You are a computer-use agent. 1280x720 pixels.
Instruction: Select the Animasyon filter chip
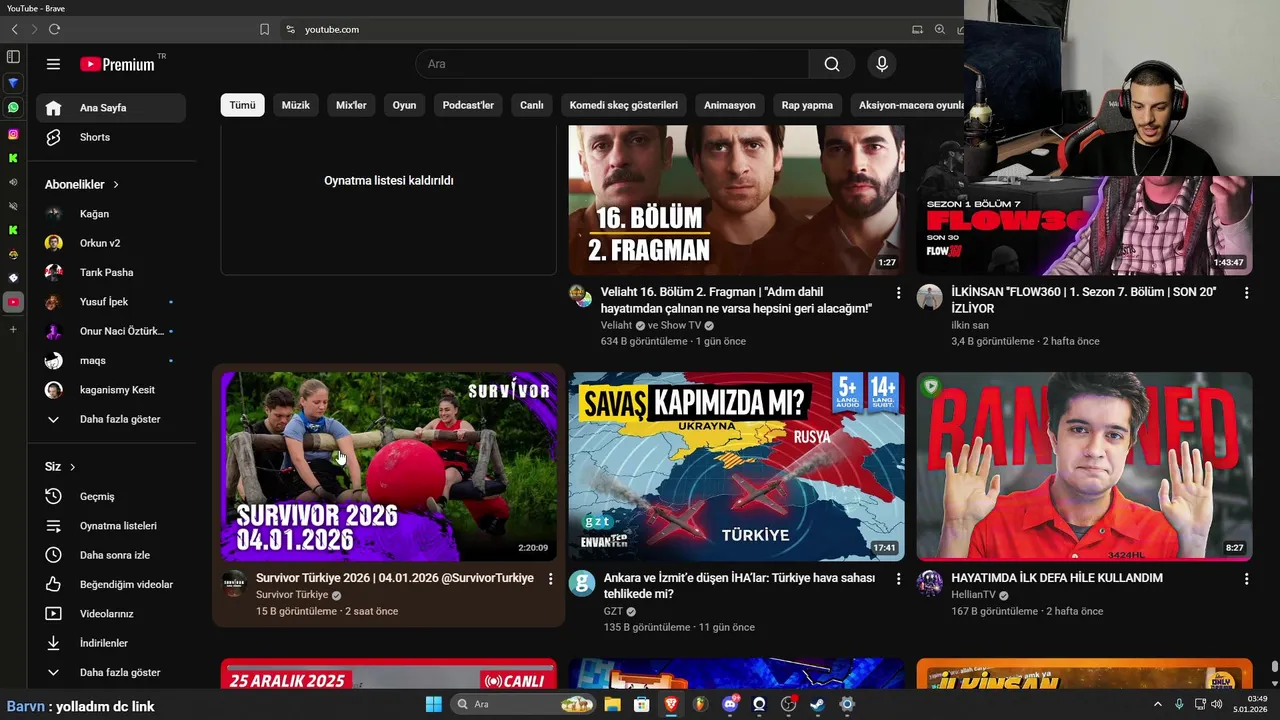coord(729,105)
